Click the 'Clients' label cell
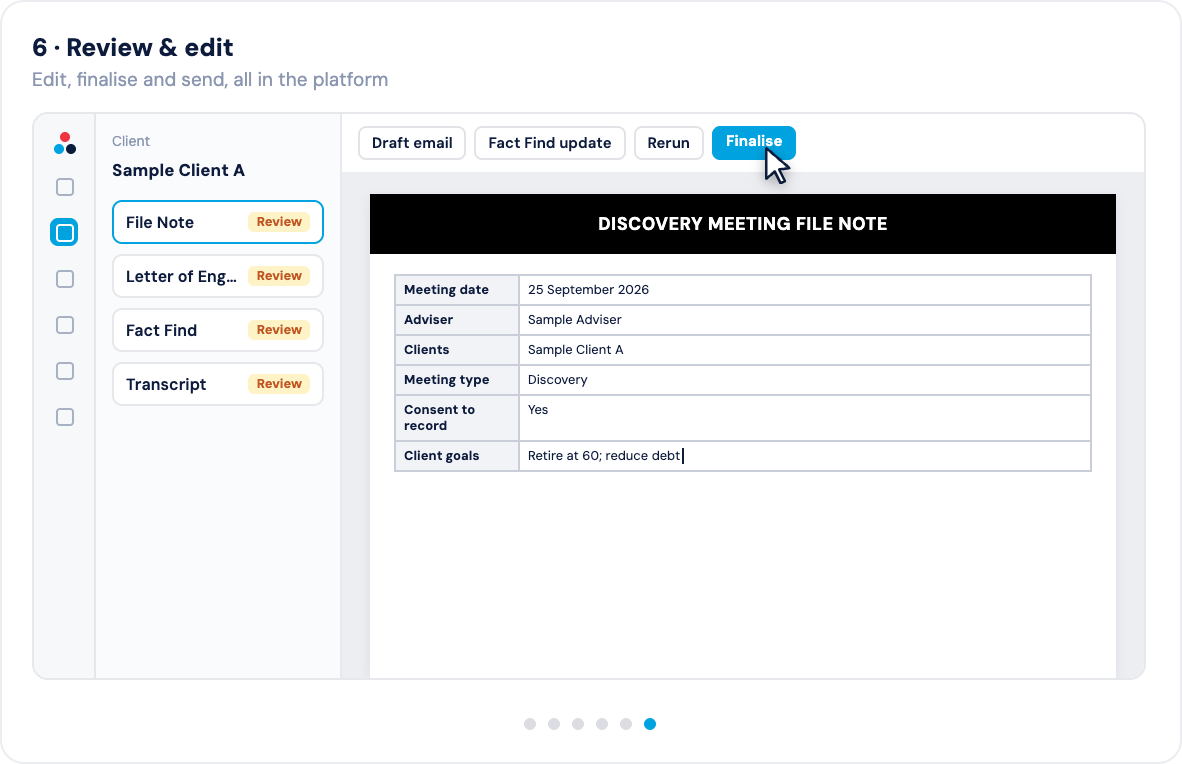 click(457, 350)
